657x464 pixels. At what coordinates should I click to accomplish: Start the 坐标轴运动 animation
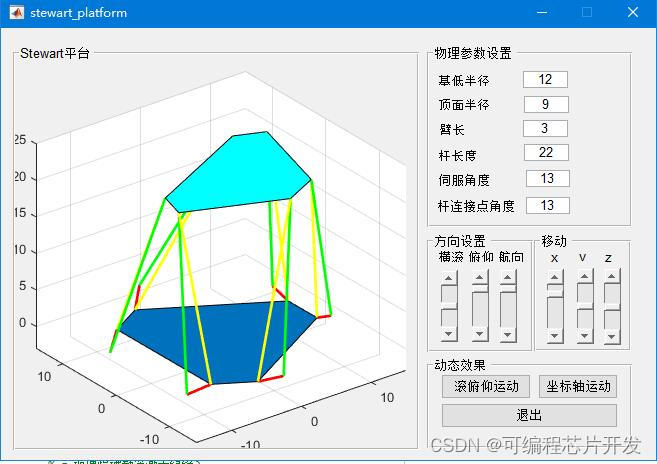click(578, 386)
